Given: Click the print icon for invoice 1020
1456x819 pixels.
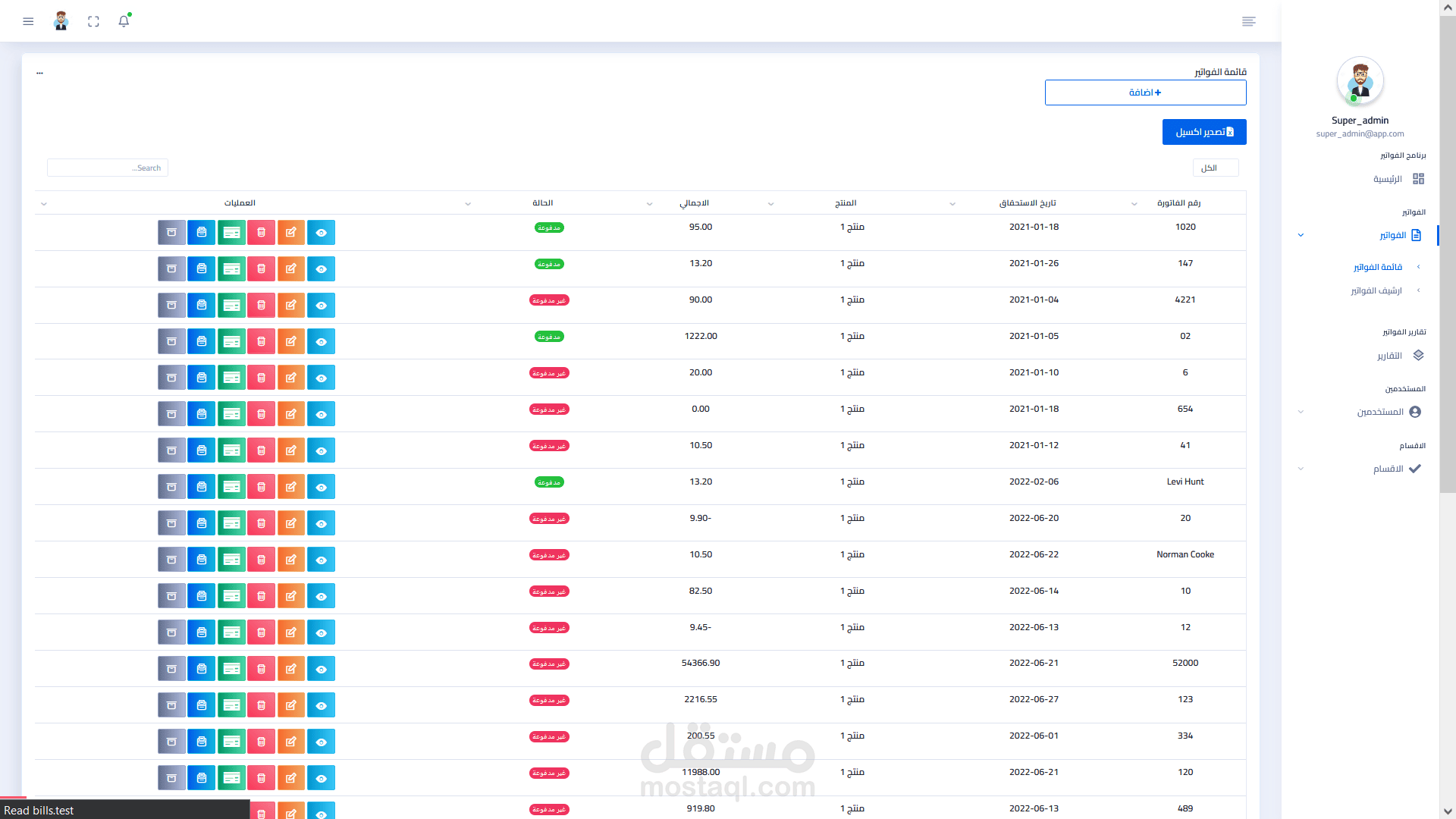Looking at the screenshot, I should [202, 233].
